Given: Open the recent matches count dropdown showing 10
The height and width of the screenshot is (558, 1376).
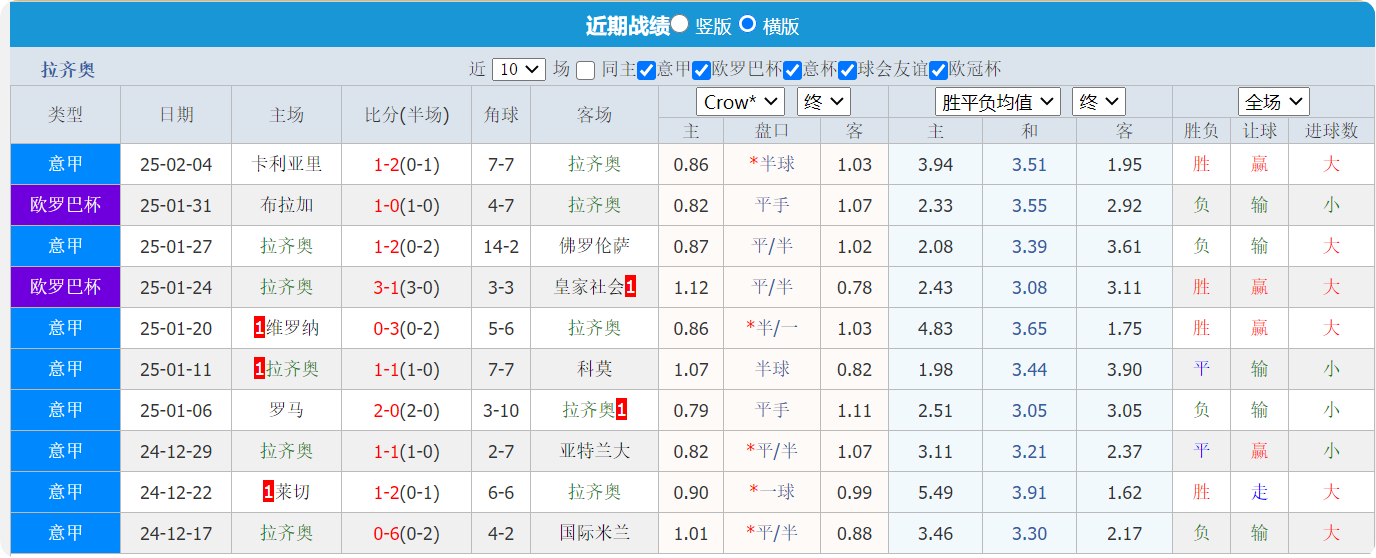Looking at the screenshot, I should tap(519, 70).
